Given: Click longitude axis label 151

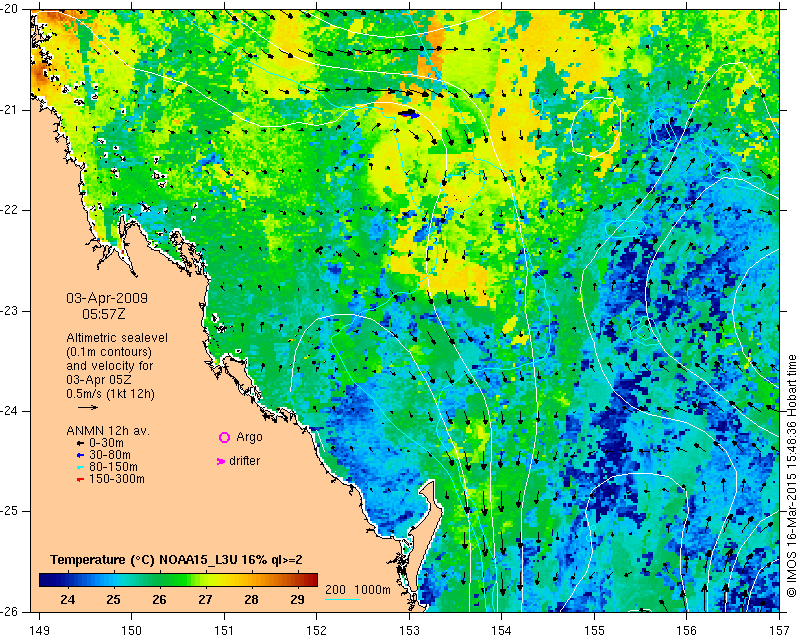Looking at the screenshot, I should (224, 631).
